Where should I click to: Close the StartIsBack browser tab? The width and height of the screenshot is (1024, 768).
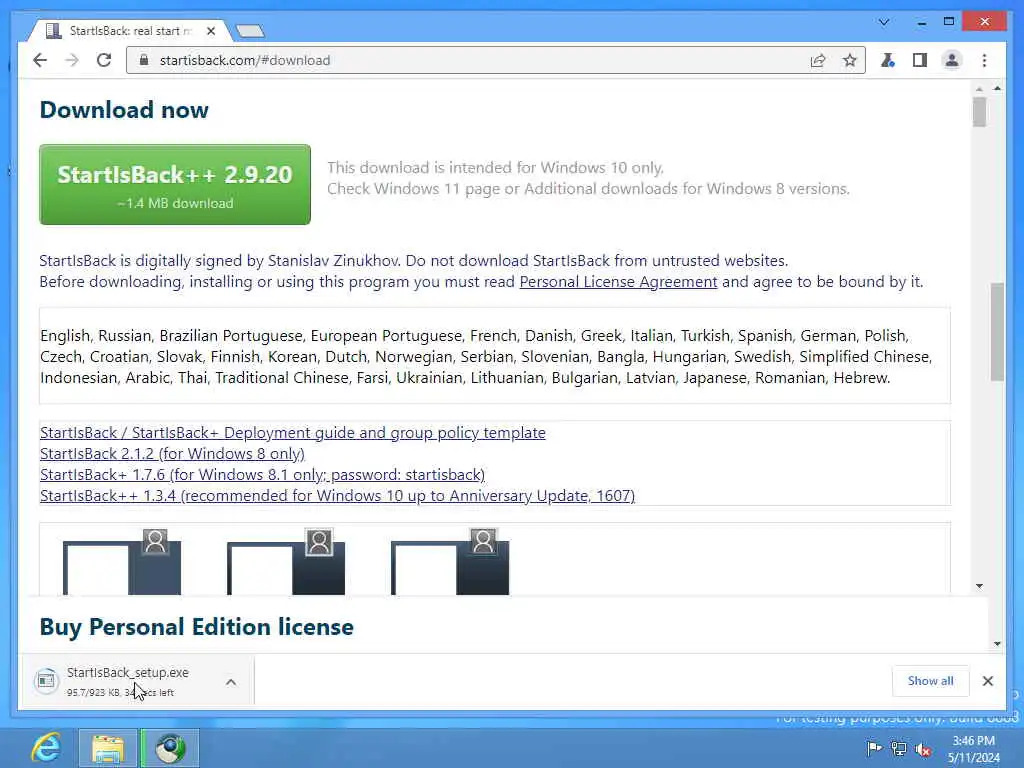(211, 31)
